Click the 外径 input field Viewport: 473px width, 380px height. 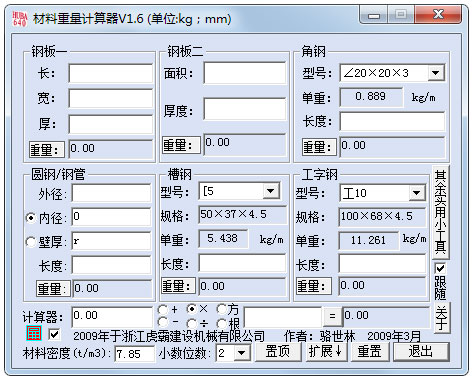111,194
